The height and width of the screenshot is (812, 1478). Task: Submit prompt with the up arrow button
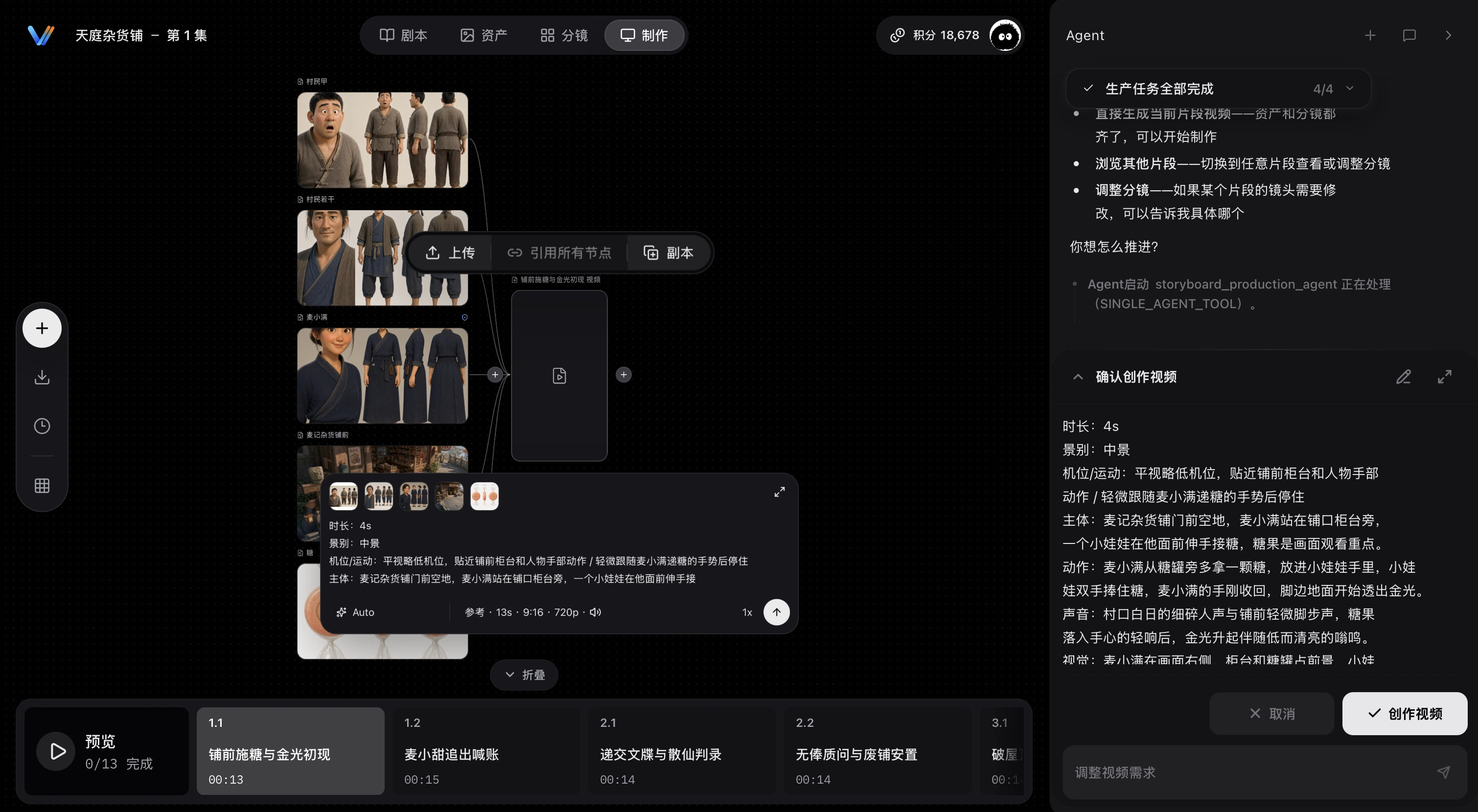pos(776,612)
